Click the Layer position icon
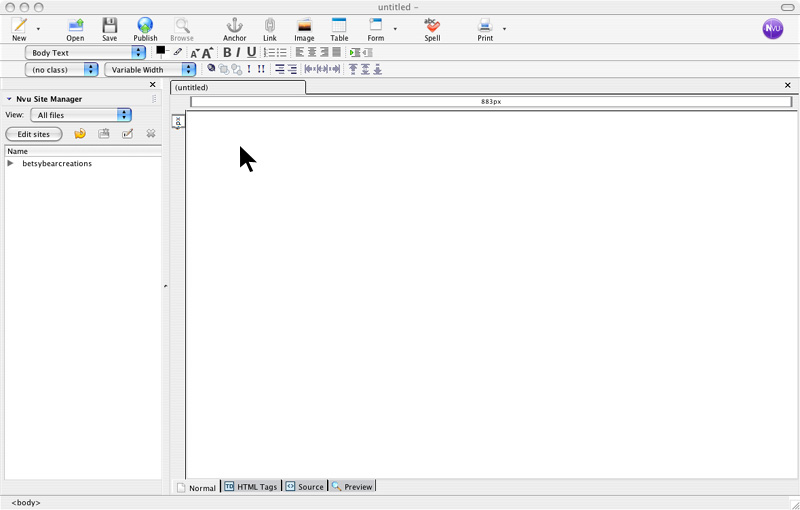 click(x=211, y=68)
